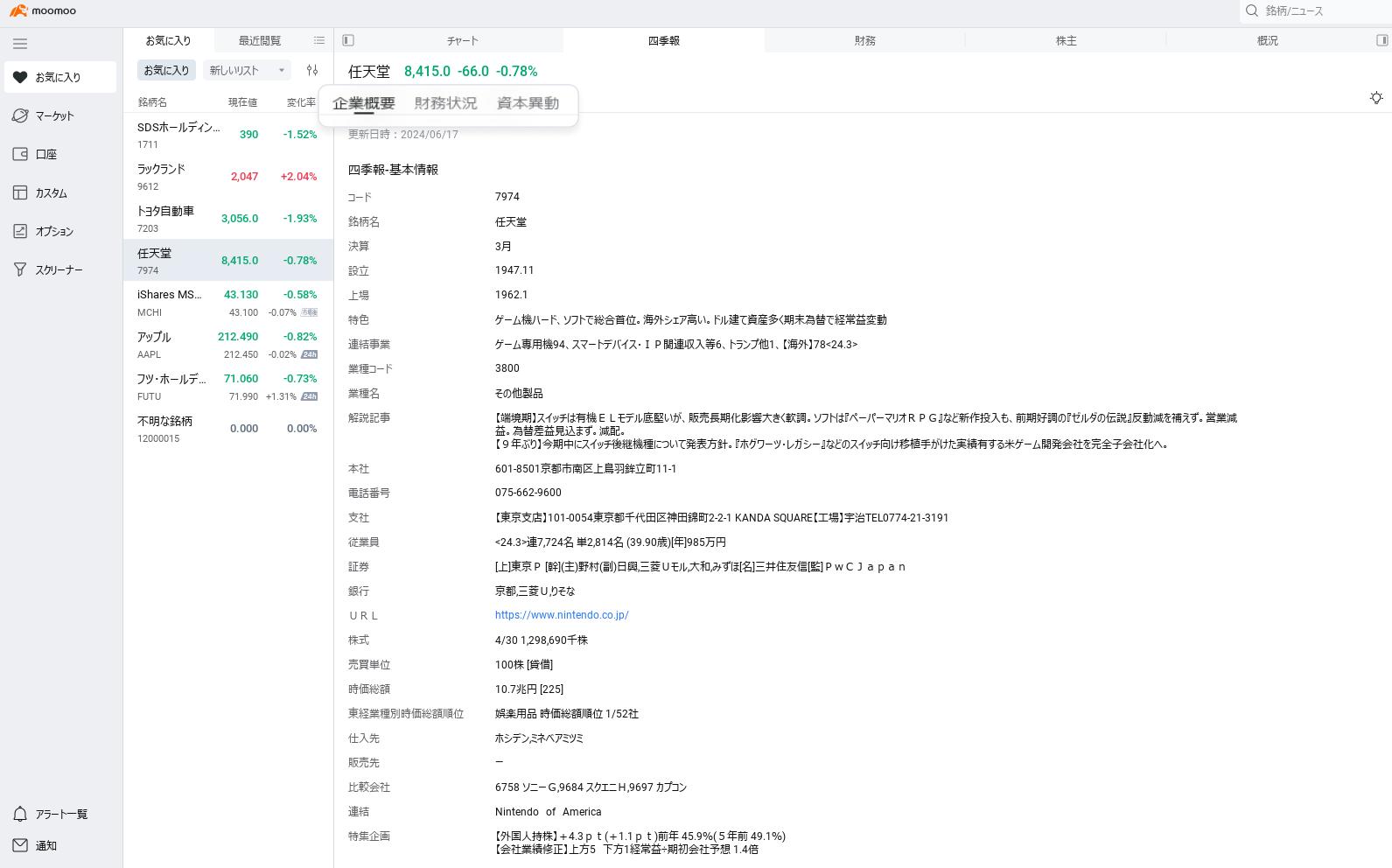The width and height of the screenshot is (1392, 868).
Task: Sort by 銘柄名 column header
Action: (152, 102)
